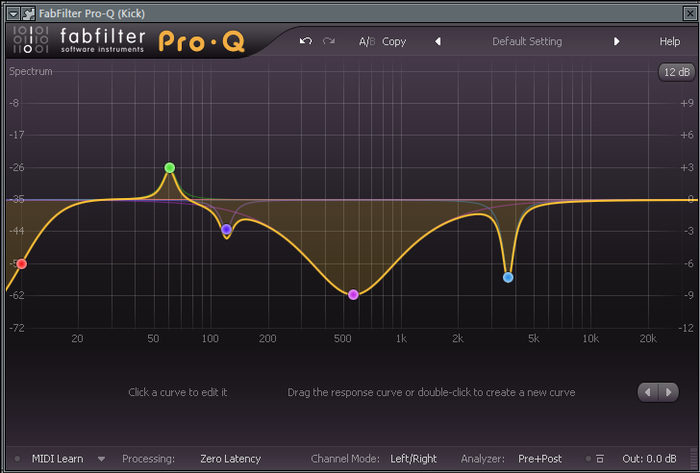Click the '20k' frequency axis label
This screenshot has height=473, width=700.
click(x=648, y=339)
